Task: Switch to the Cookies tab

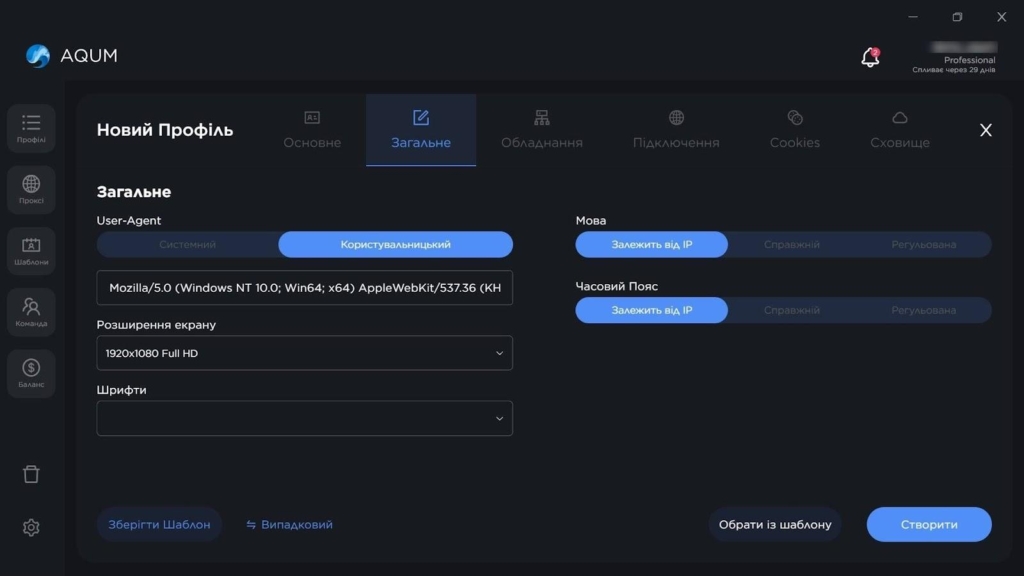Action: pos(794,130)
